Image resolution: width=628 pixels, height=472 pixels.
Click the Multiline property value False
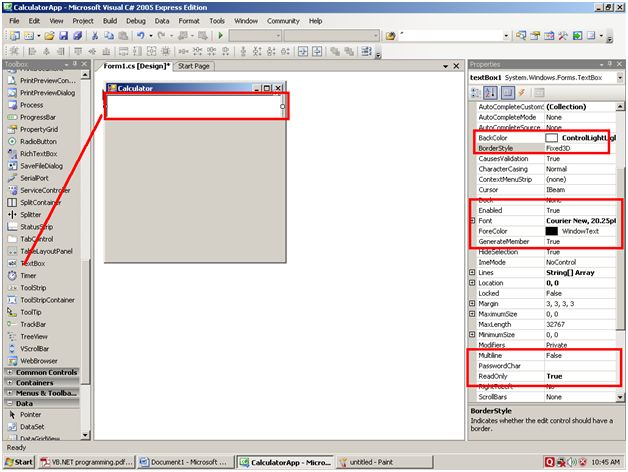(554, 355)
